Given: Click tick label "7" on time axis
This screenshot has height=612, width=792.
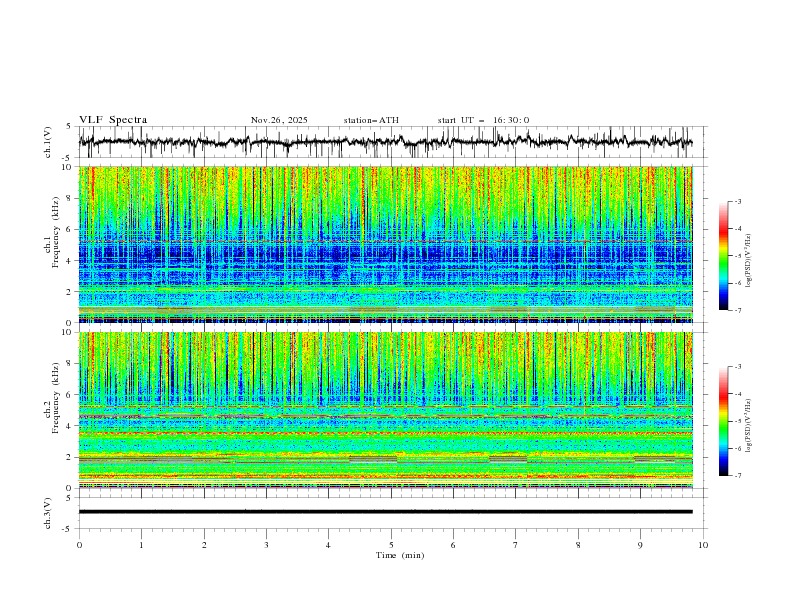Looking at the screenshot, I should (x=516, y=545).
